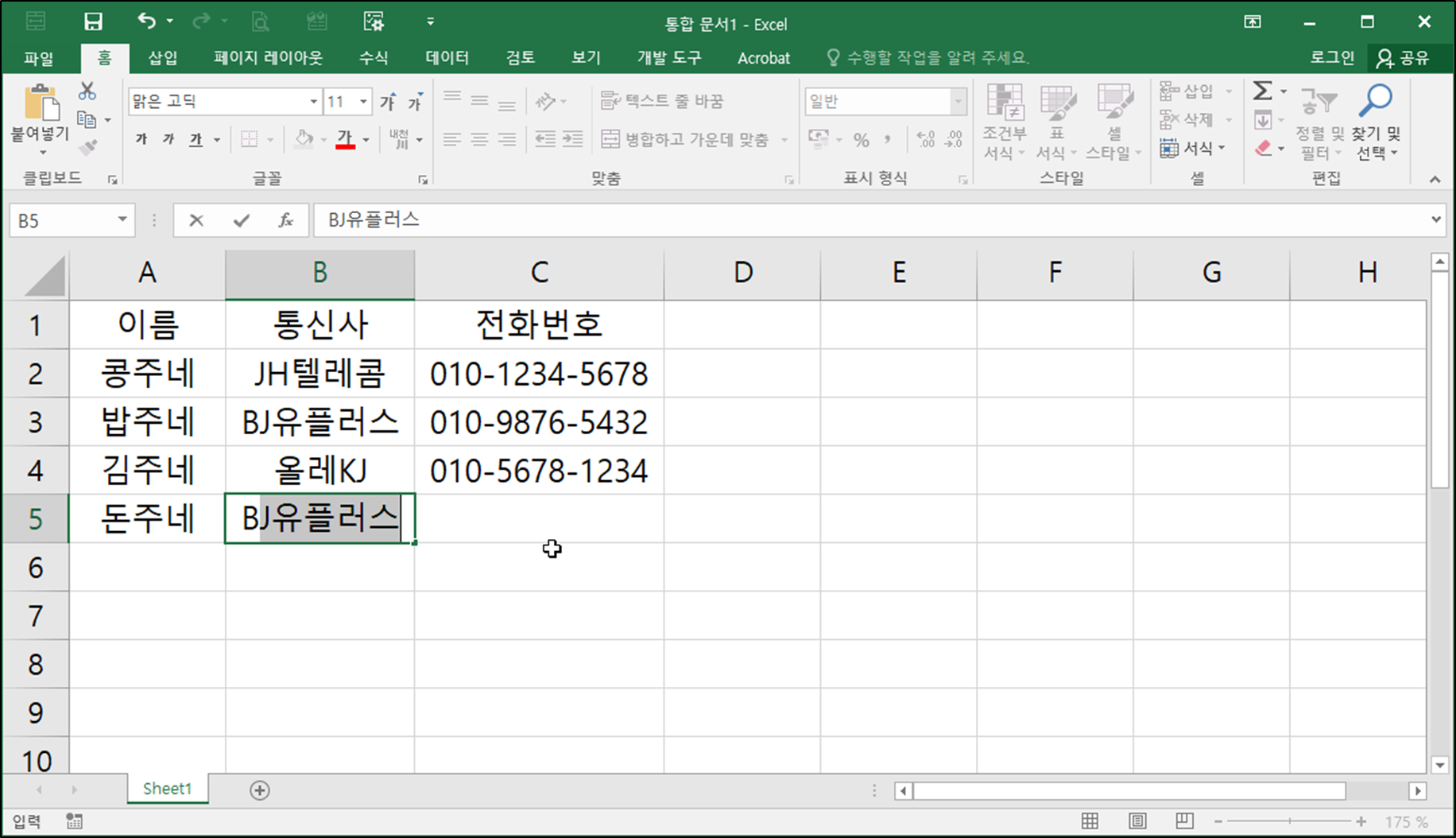The image size is (1456, 838).
Task: Click the Format Painter brush icon
Action: pos(87,147)
